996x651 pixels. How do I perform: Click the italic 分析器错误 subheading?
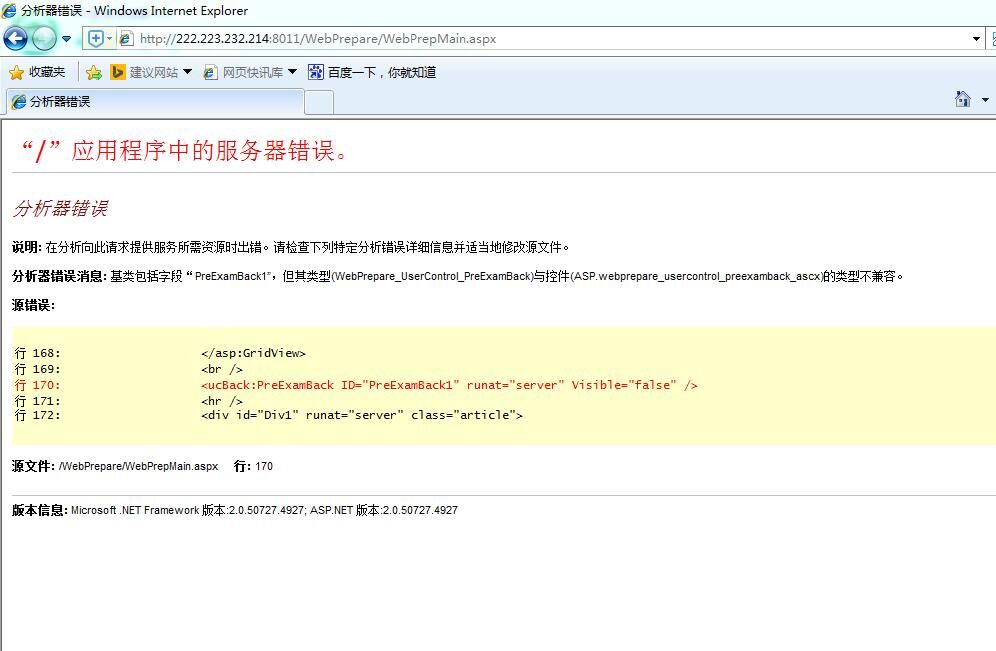[x=60, y=208]
